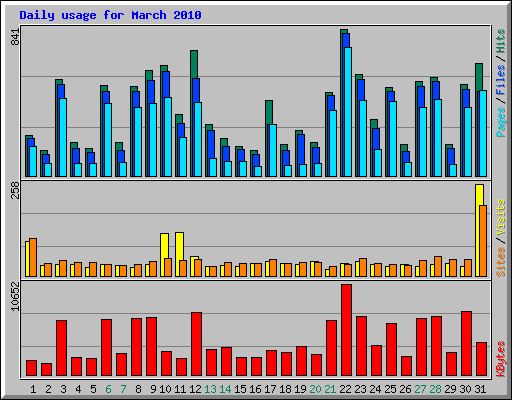Click the cyan pages bar for day 3
The image size is (512, 400).
click(63, 137)
